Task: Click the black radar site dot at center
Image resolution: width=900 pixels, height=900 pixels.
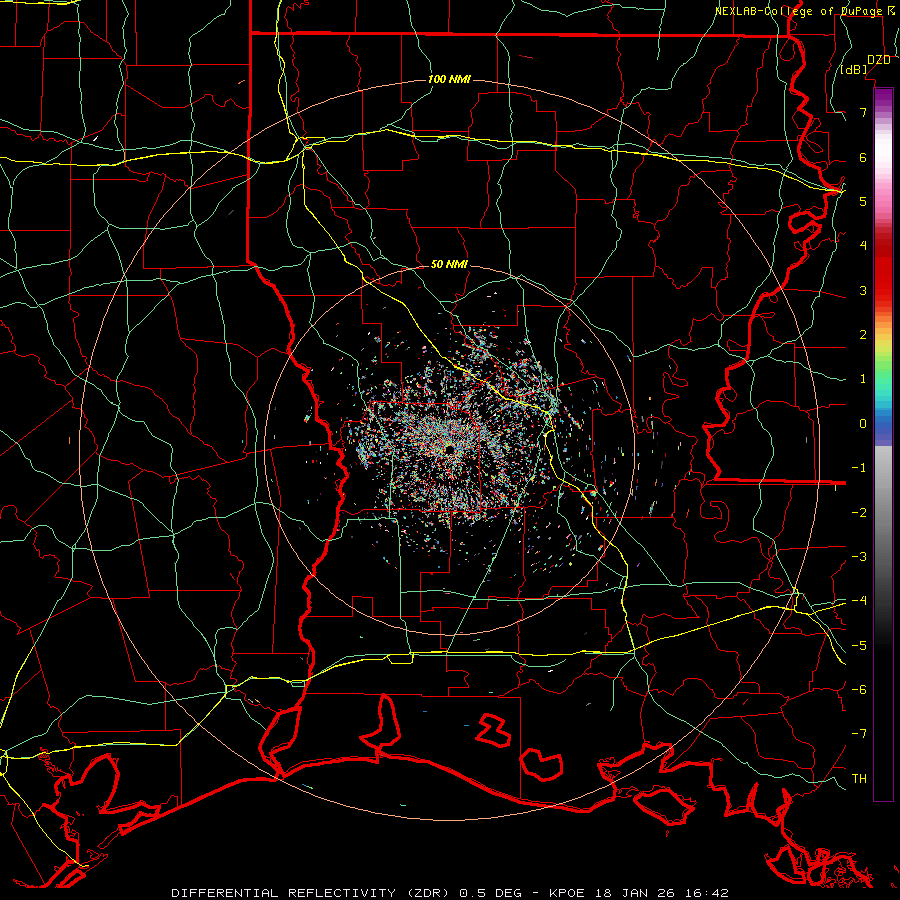Action: pos(449,449)
